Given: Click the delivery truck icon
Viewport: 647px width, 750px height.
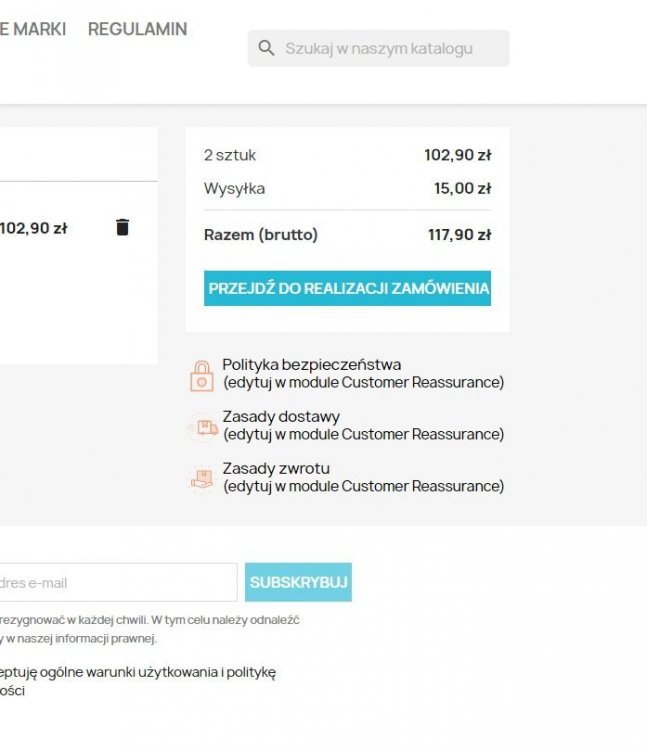Looking at the screenshot, I should (x=202, y=427).
